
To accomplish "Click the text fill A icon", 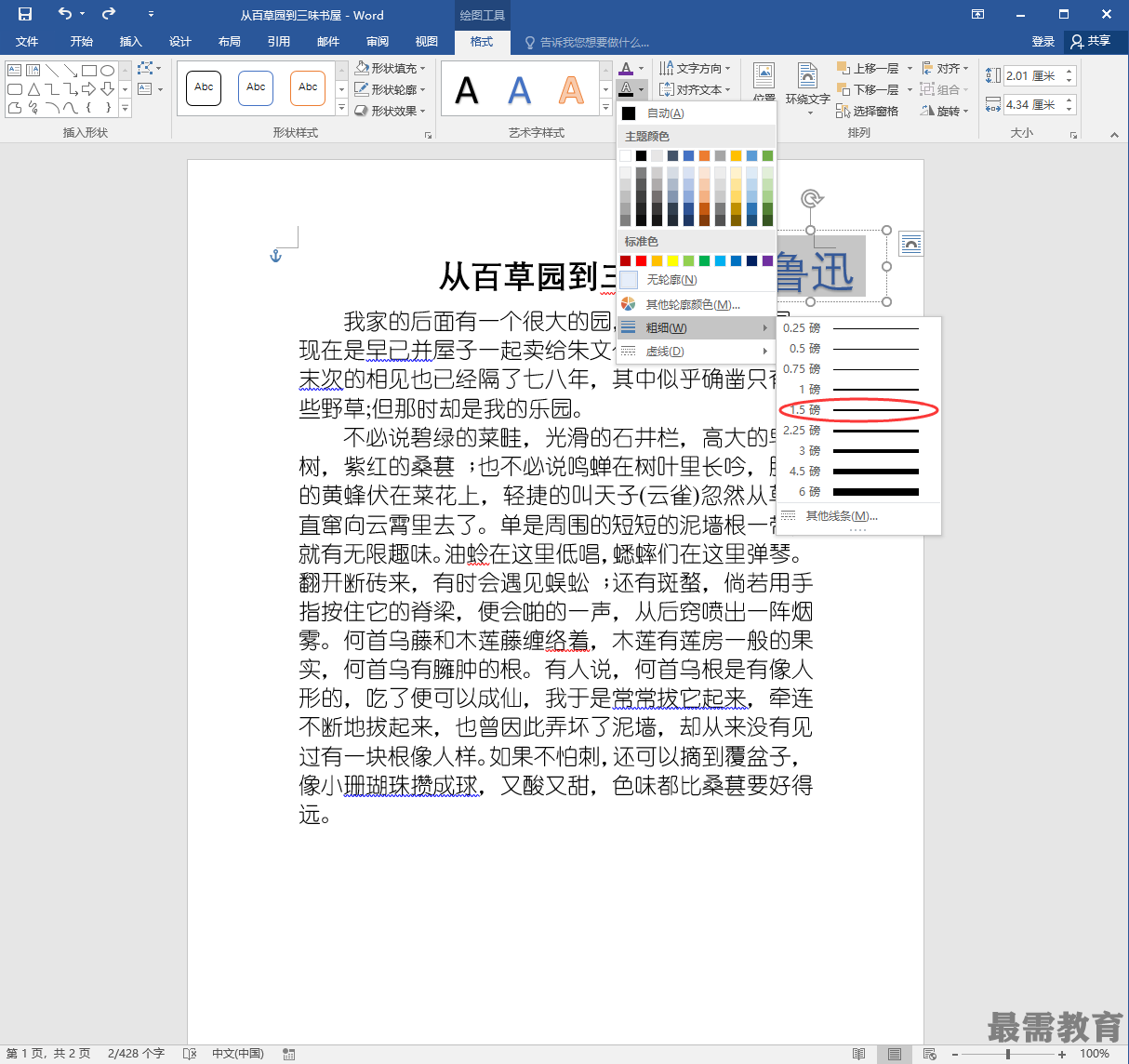I will 626,69.
